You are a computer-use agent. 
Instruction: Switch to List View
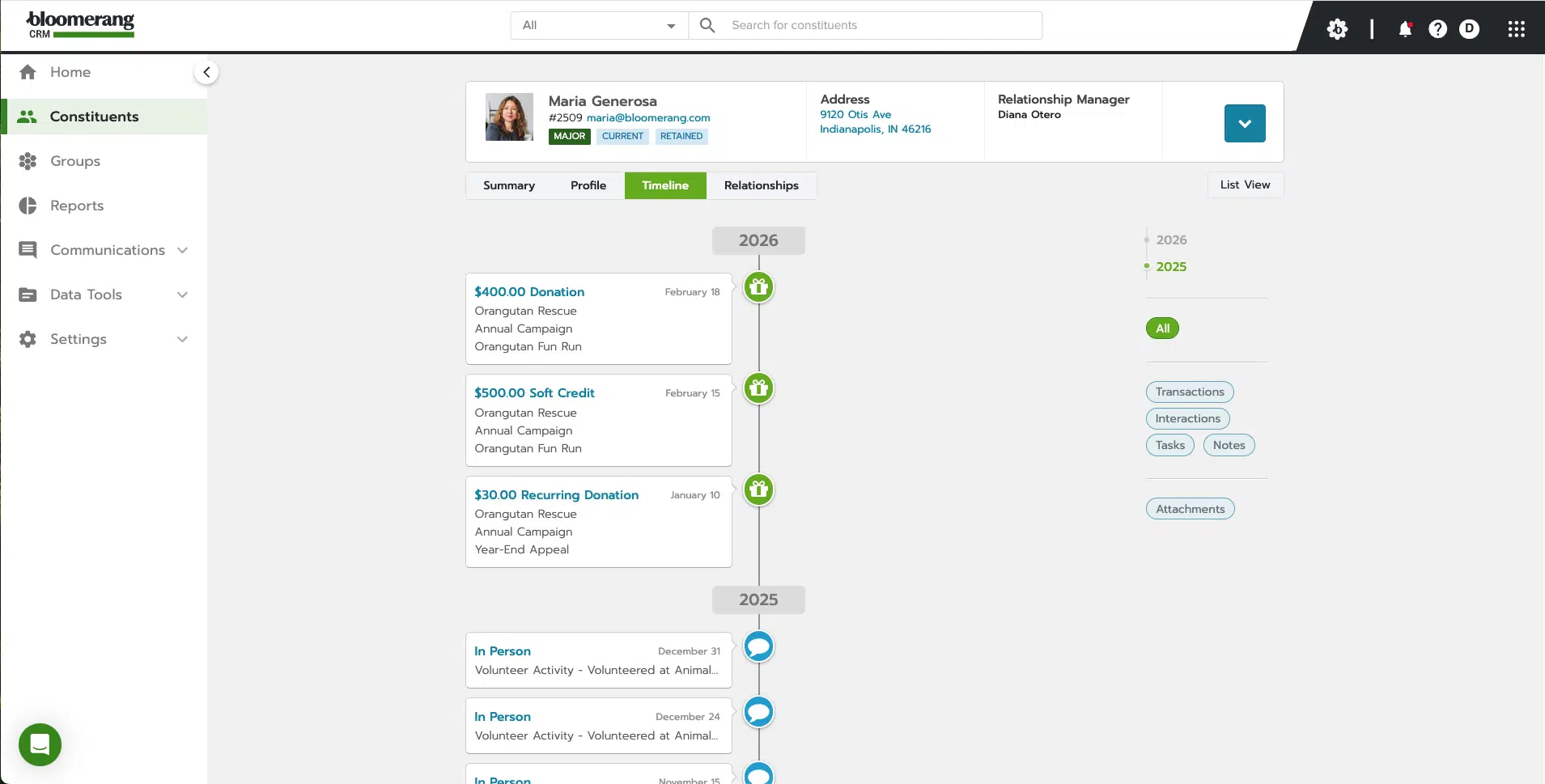(1246, 184)
